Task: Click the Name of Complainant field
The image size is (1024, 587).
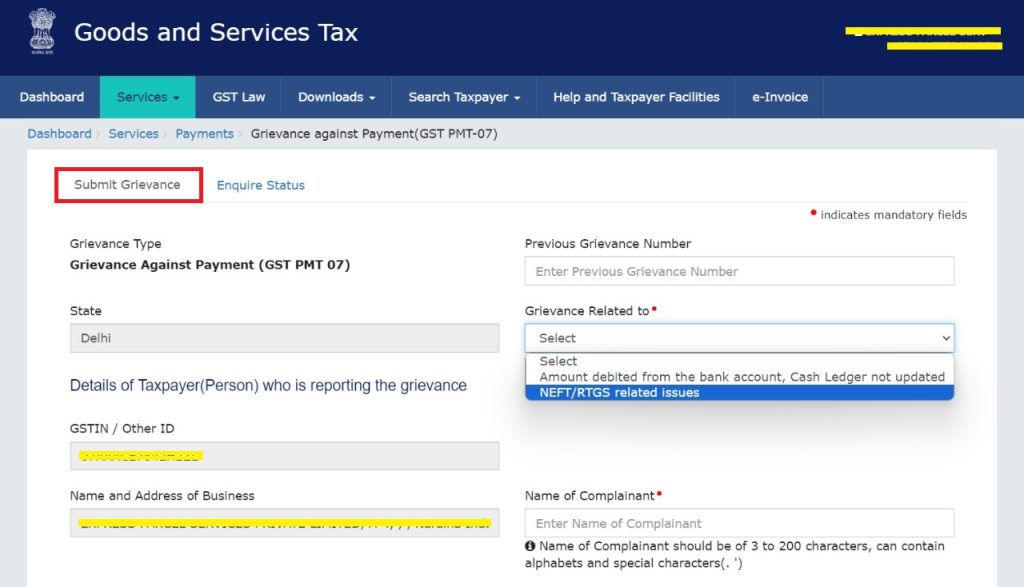Action: [x=739, y=523]
